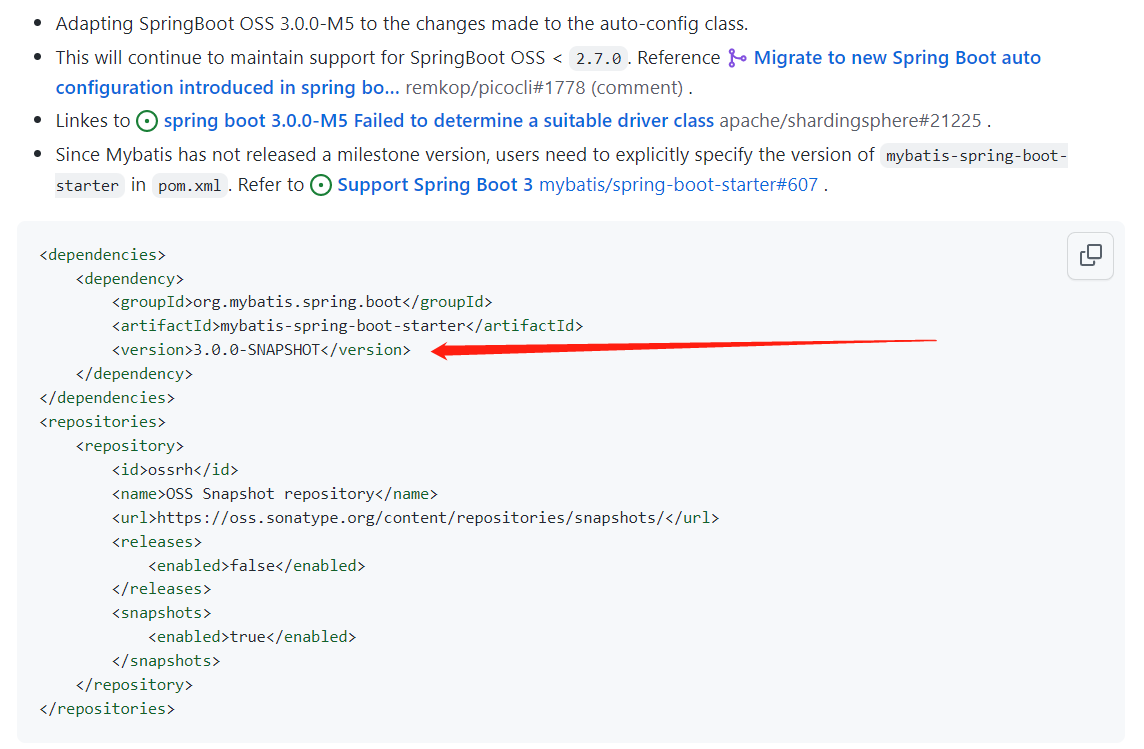Open the Support Spring Boot 3 link

(435, 184)
